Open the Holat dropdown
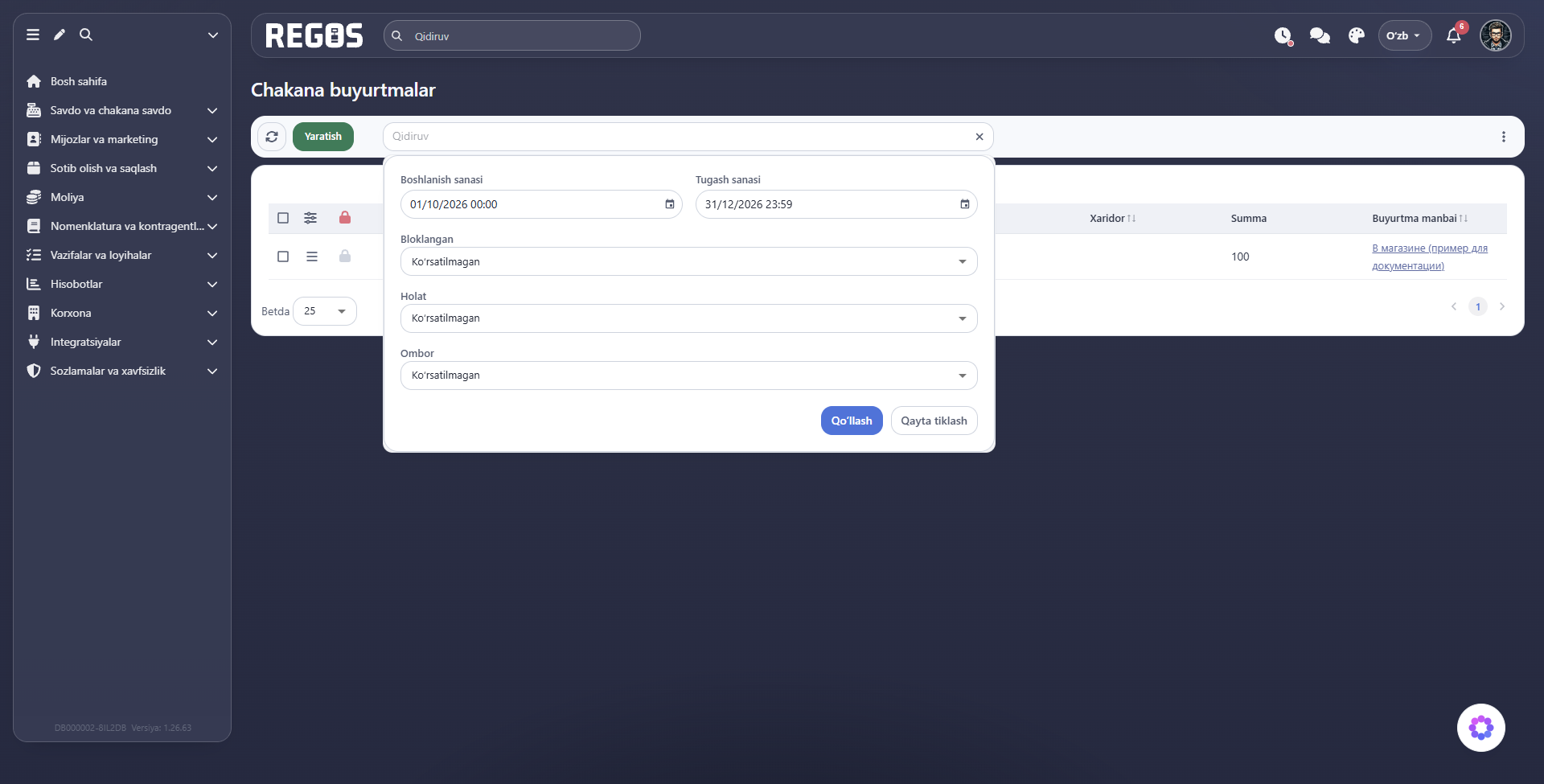 689,318
